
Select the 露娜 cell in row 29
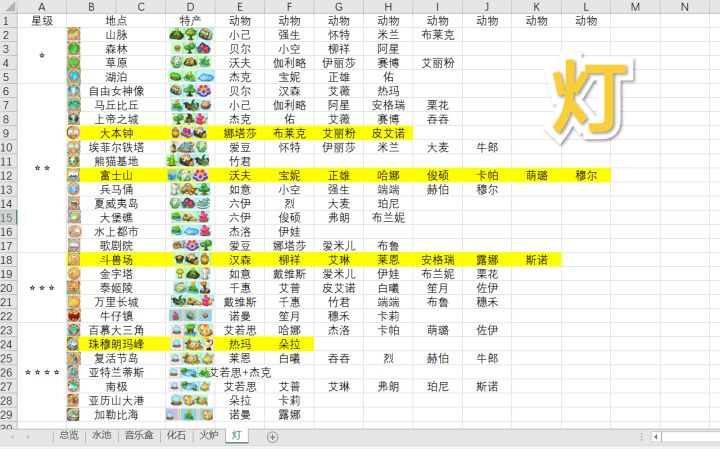click(x=289, y=415)
